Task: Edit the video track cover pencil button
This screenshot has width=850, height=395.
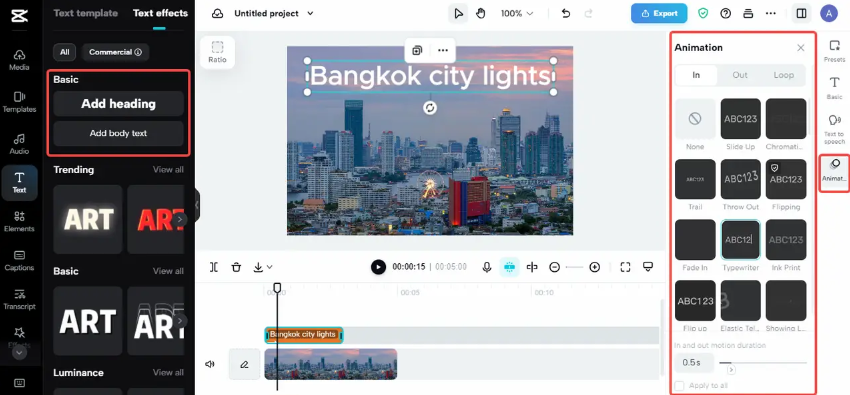Action: click(x=244, y=364)
